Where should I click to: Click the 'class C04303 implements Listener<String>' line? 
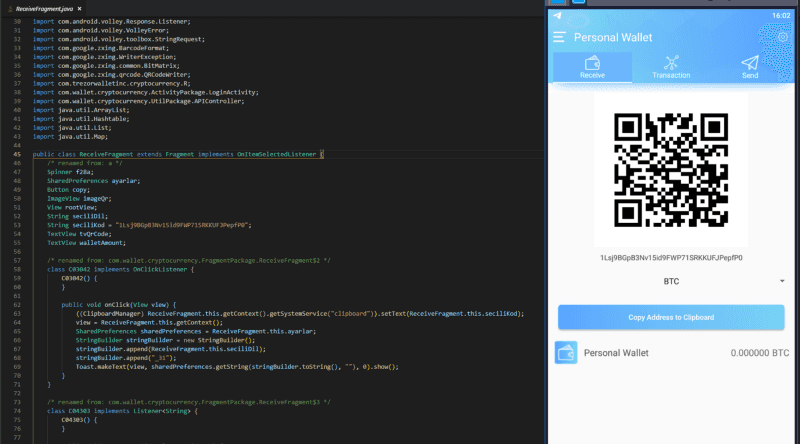click(122, 411)
